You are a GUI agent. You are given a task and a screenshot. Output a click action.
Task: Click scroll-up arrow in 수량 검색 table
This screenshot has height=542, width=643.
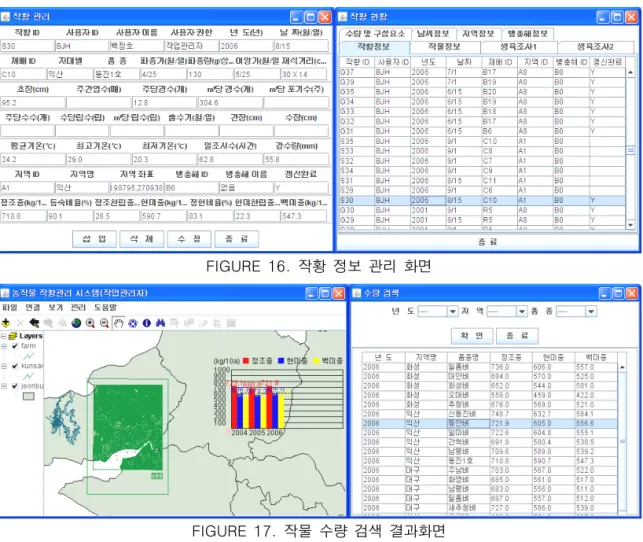(x=622, y=367)
